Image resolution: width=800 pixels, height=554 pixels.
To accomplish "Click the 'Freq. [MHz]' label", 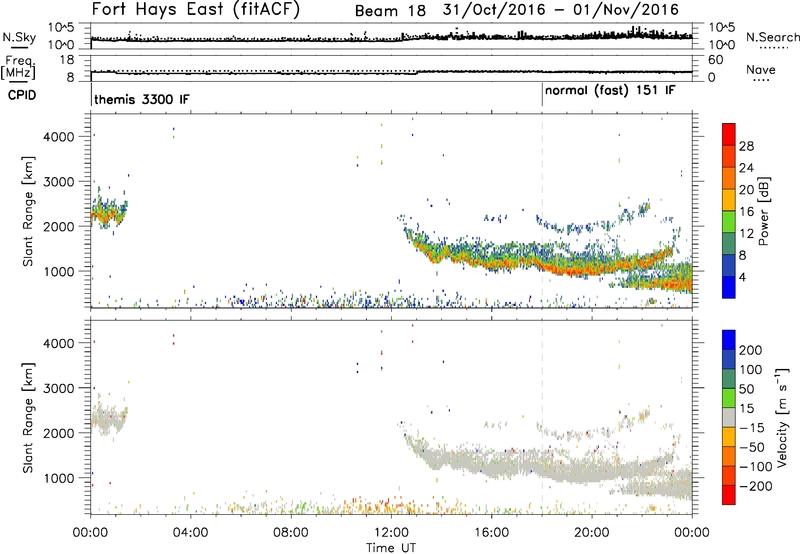I will tap(18, 68).
